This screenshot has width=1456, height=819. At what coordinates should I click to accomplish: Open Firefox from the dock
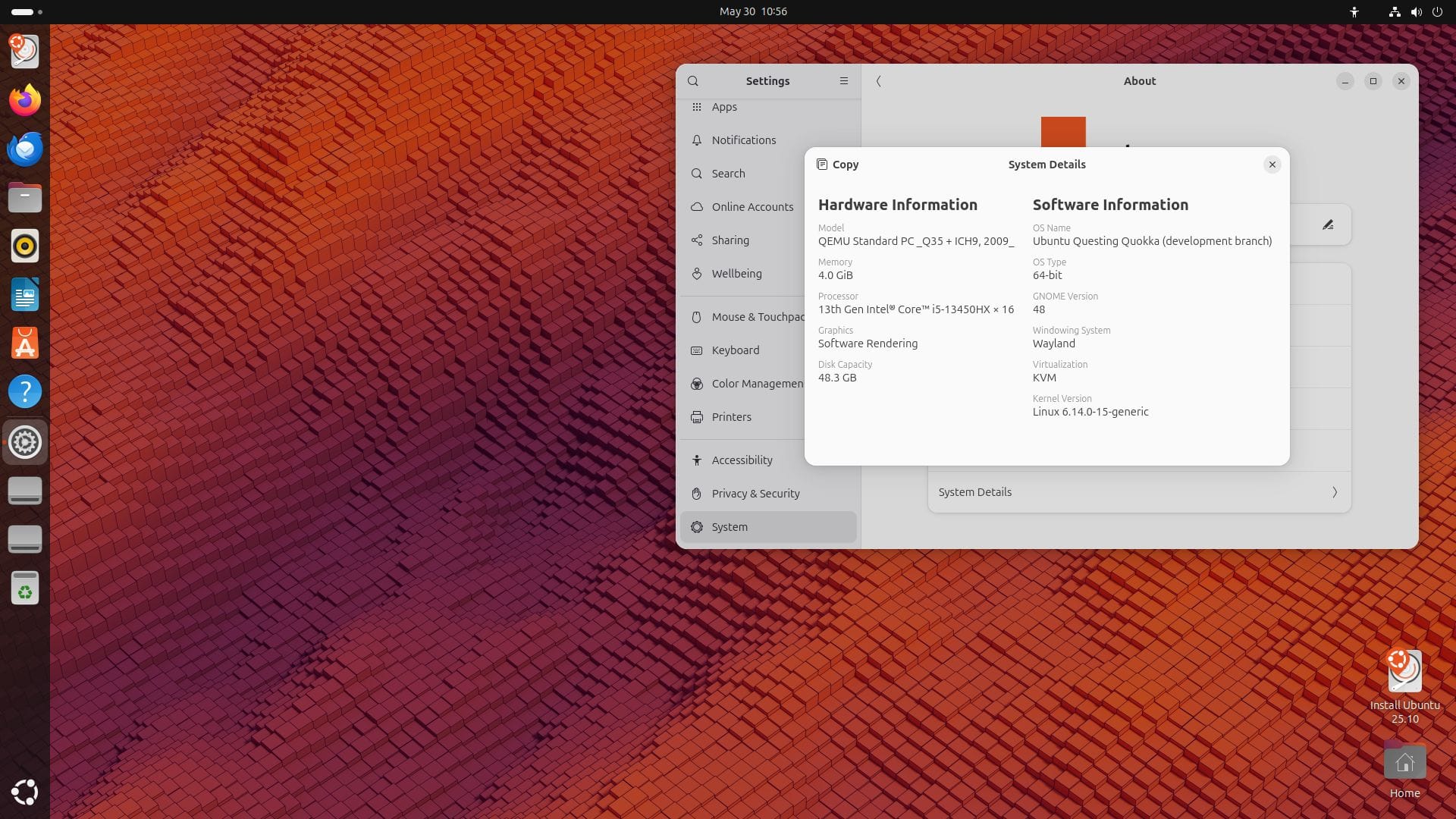(x=25, y=99)
